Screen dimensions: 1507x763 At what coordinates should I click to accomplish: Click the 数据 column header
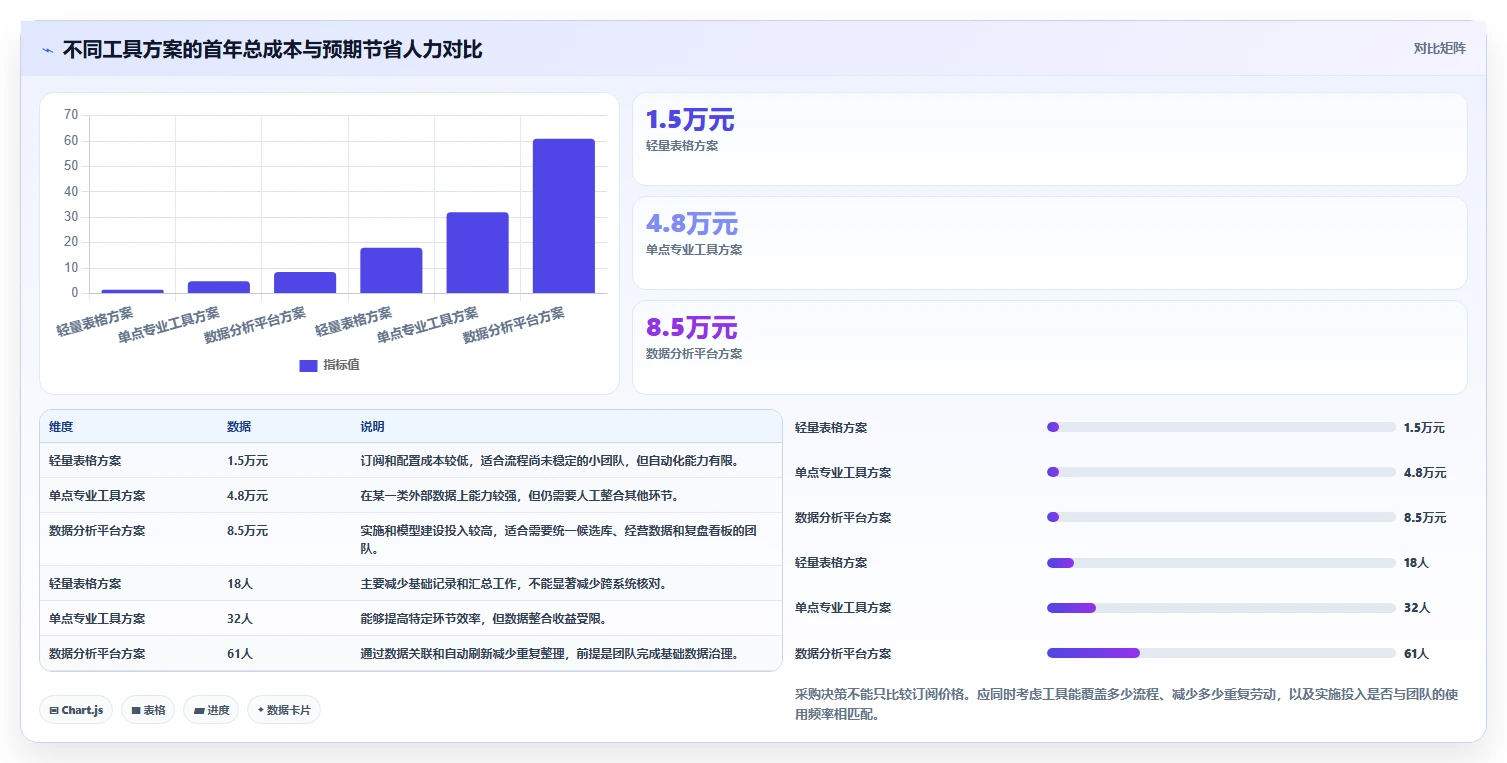[x=239, y=427]
